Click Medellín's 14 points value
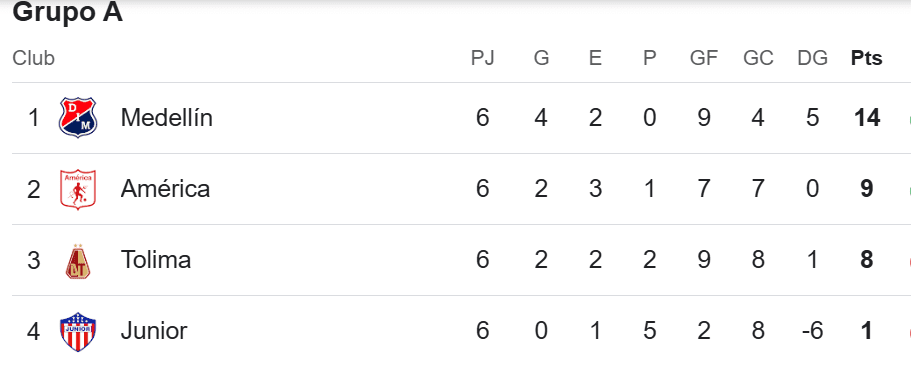The width and height of the screenshot is (911, 383). coord(867,118)
